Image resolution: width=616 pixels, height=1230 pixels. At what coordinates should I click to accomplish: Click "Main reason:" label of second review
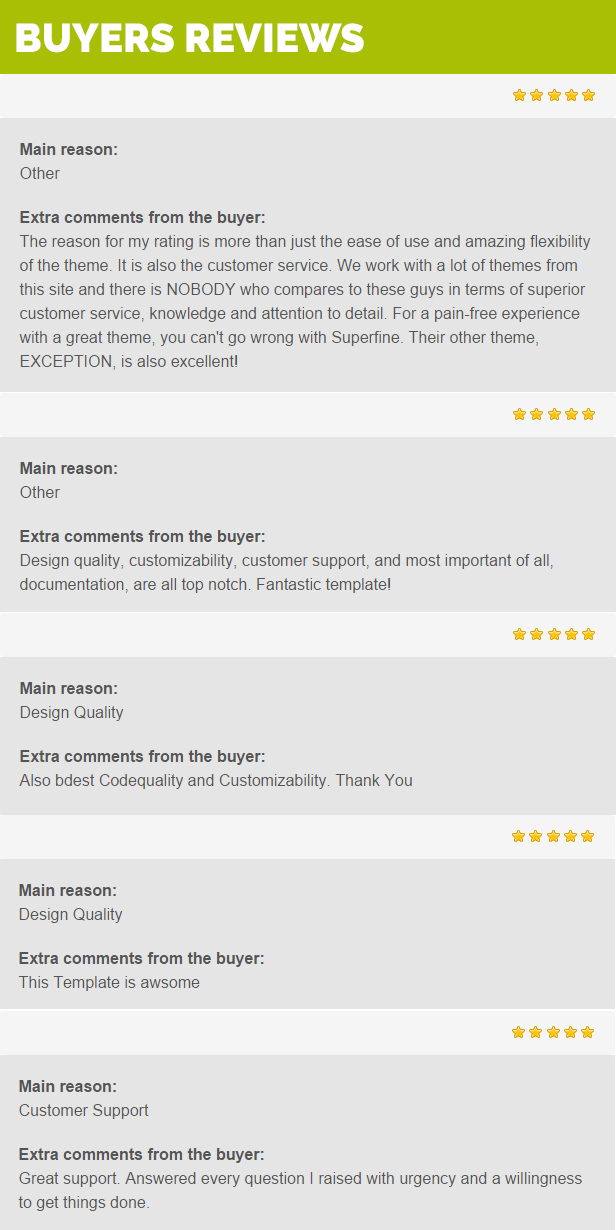tap(69, 468)
